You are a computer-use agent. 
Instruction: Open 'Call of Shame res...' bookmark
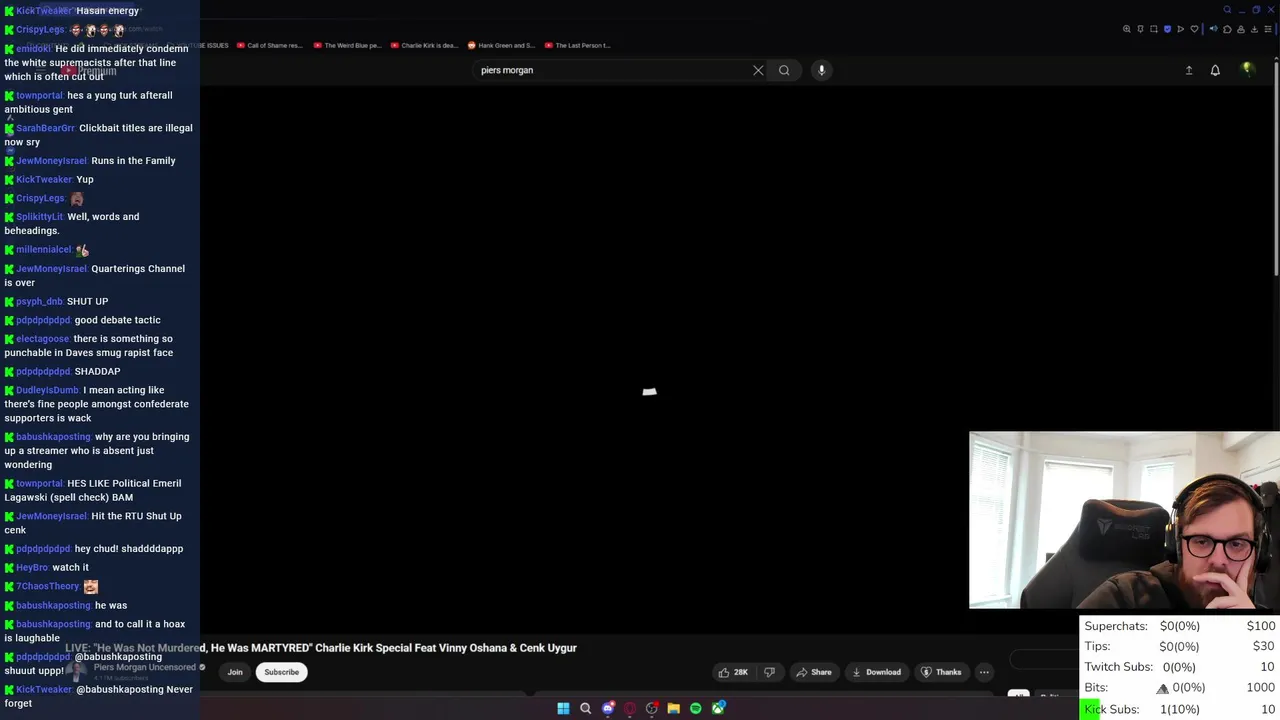(x=269, y=45)
